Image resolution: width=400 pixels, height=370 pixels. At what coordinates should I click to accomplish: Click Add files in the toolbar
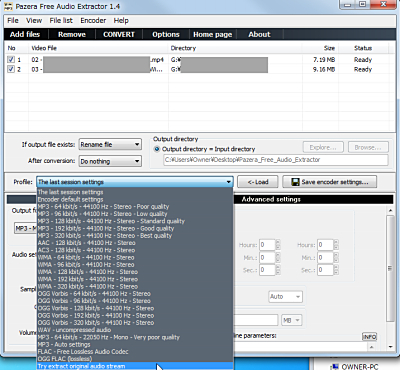(25, 34)
